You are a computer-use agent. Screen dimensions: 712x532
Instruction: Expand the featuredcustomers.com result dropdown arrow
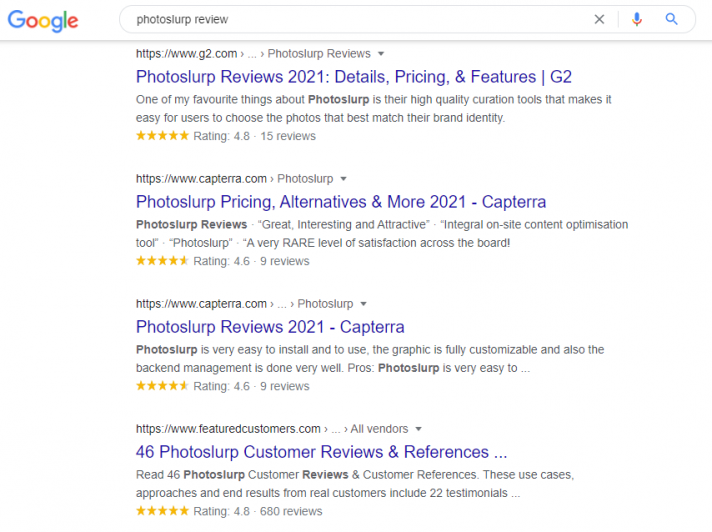click(419, 429)
